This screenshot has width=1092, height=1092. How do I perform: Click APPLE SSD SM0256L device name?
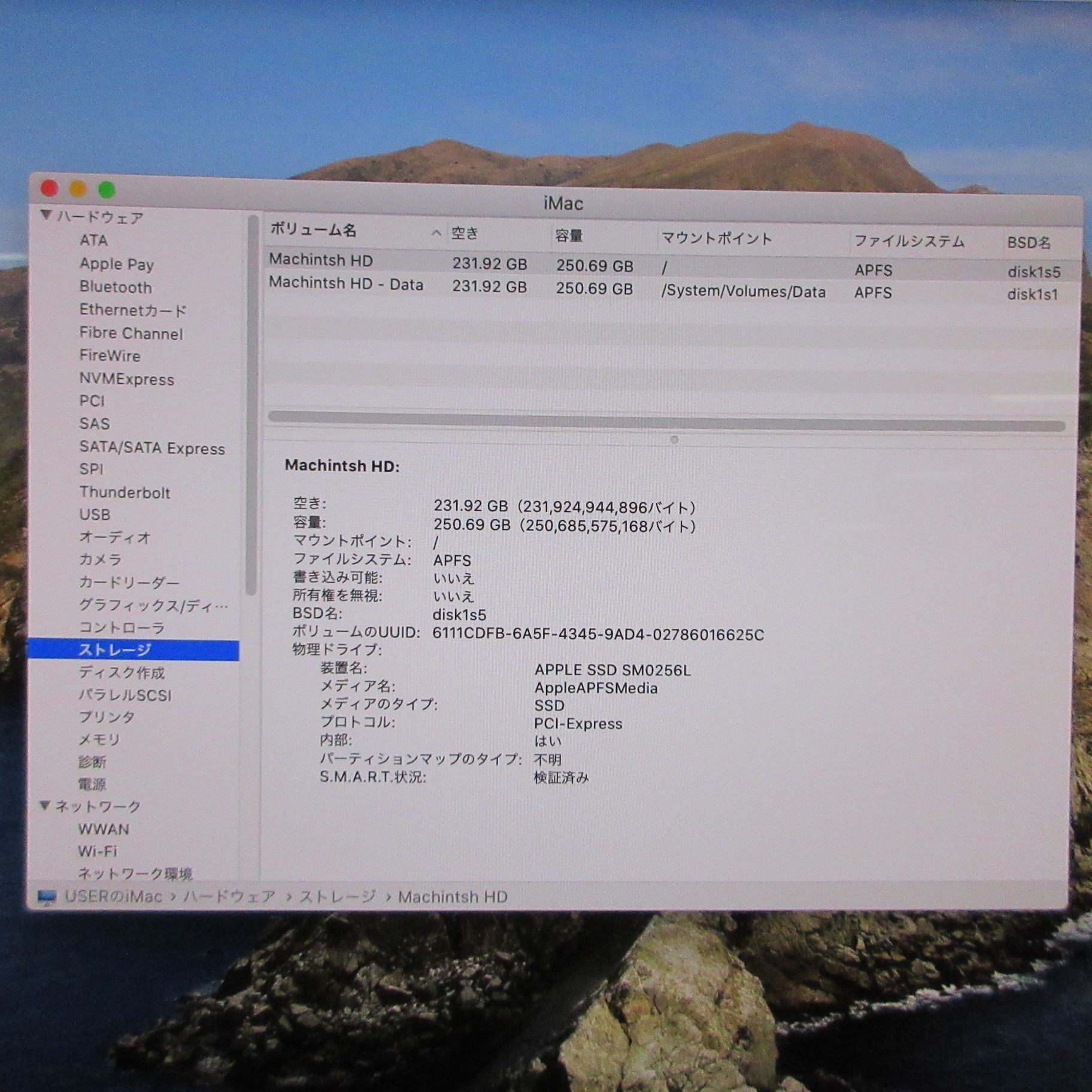[612, 670]
